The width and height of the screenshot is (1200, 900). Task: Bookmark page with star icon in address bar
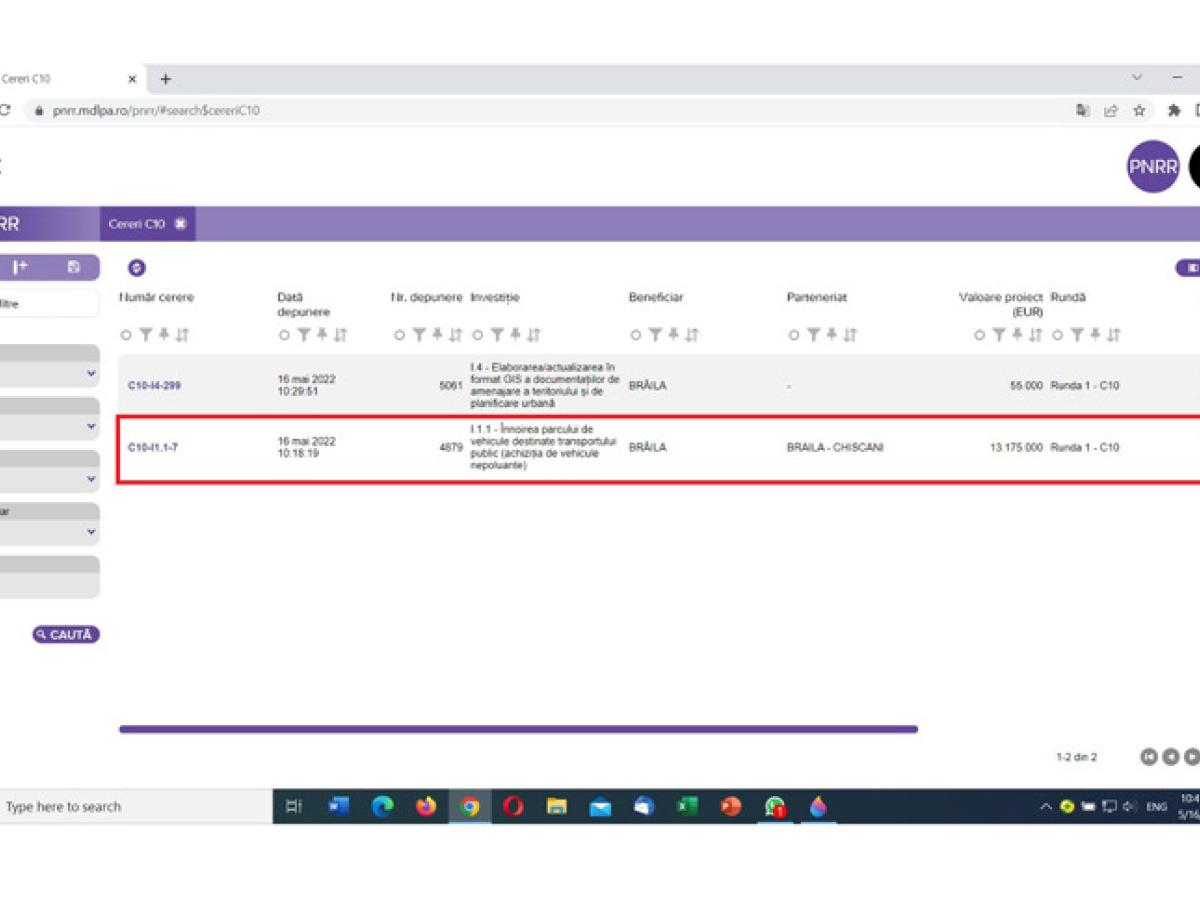point(1139,111)
